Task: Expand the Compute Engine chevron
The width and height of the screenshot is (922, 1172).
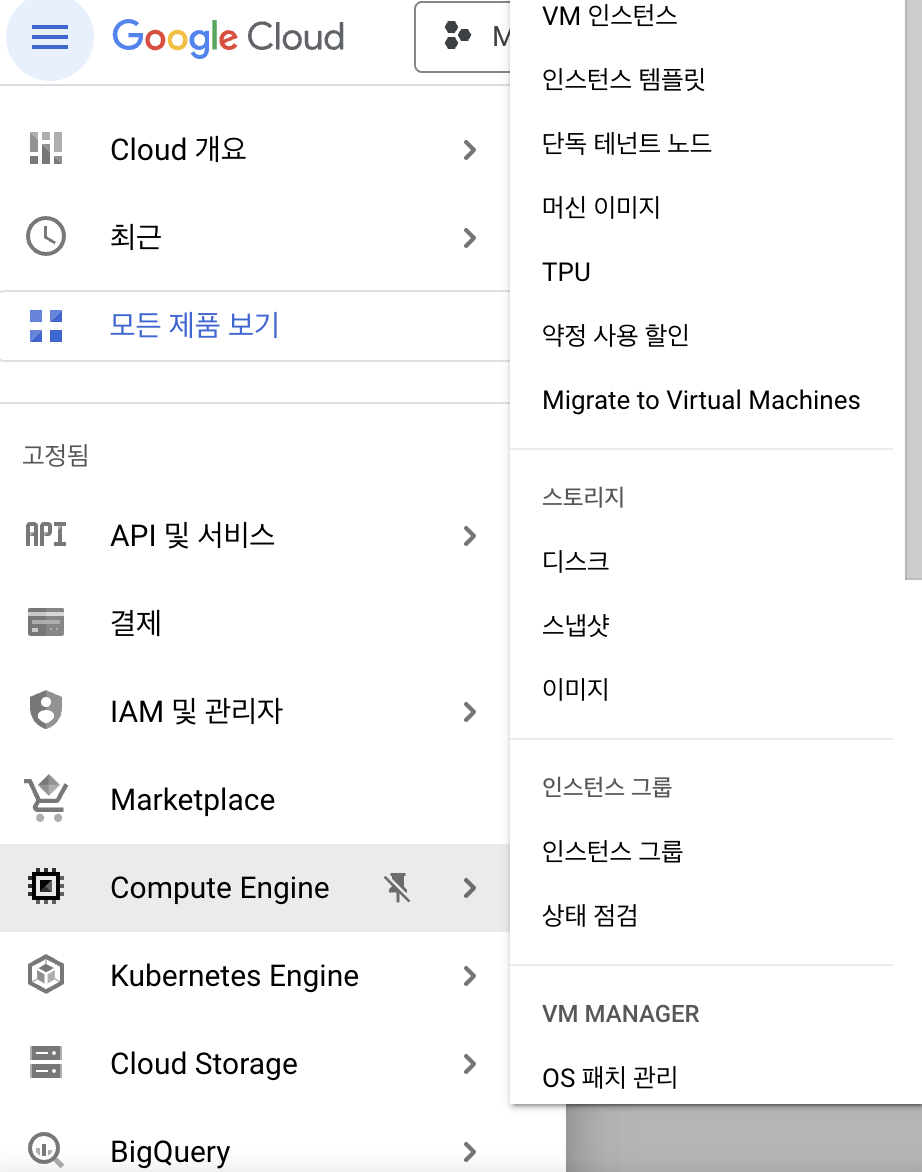Action: tap(469, 888)
